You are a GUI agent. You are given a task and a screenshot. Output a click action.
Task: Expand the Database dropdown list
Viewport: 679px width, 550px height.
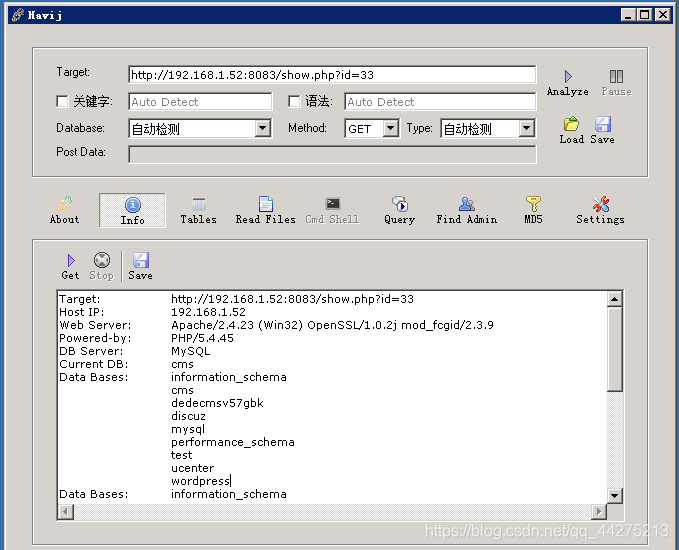coord(262,128)
